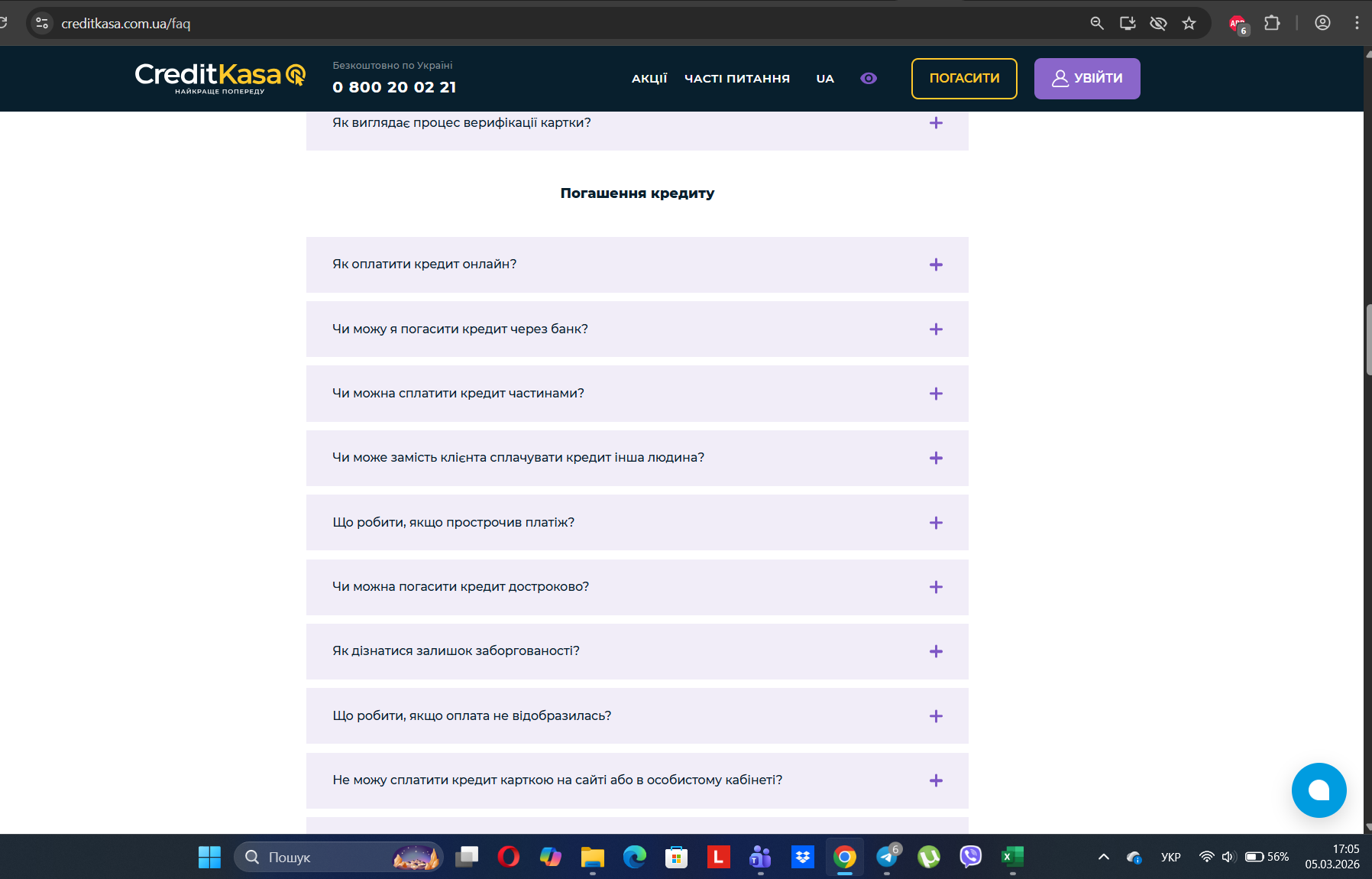Image resolution: width=1372 pixels, height=879 pixels.
Task: Show hidden tray icons chevron
Action: (1103, 857)
